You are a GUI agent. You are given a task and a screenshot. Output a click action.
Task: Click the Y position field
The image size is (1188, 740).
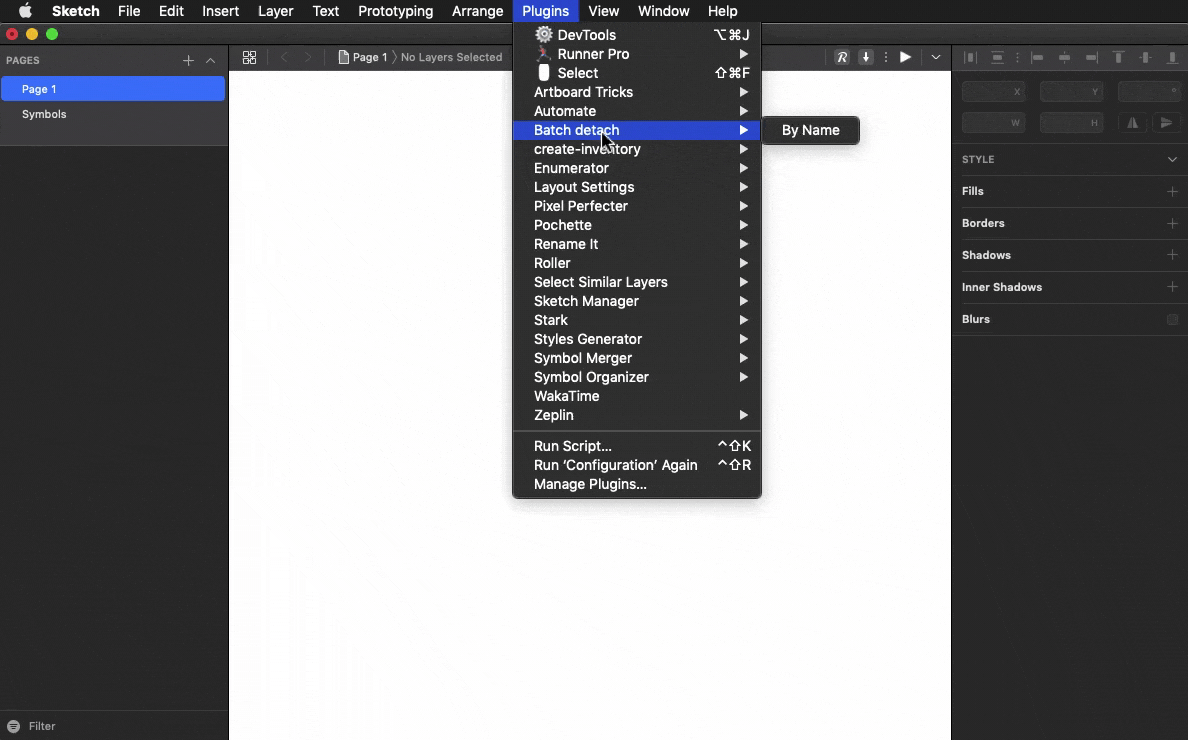pyautogui.click(x=1071, y=92)
